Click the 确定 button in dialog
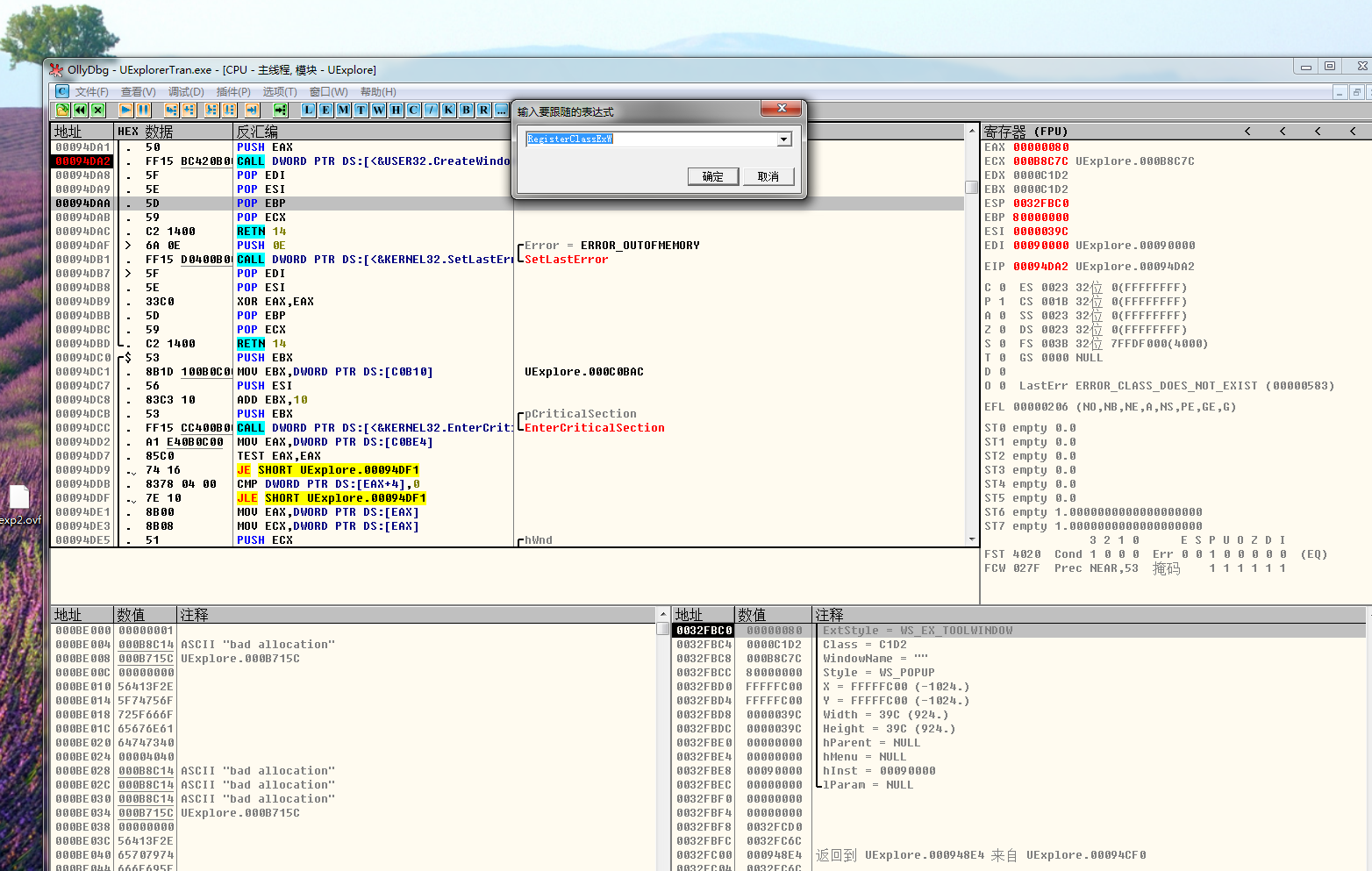Screen dimensions: 1372x871 point(712,176)
